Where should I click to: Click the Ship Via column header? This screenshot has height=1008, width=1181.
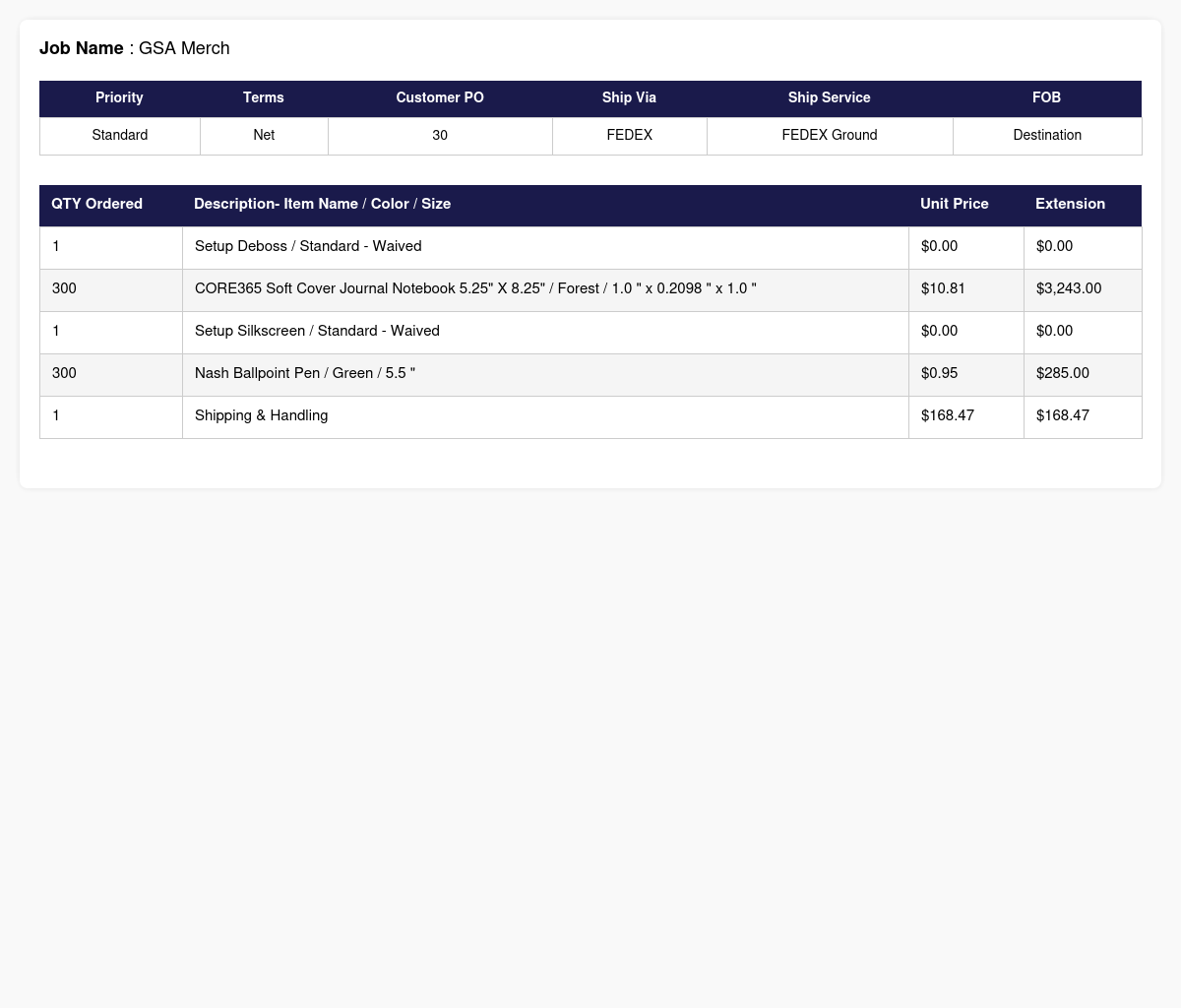[629, 98]
